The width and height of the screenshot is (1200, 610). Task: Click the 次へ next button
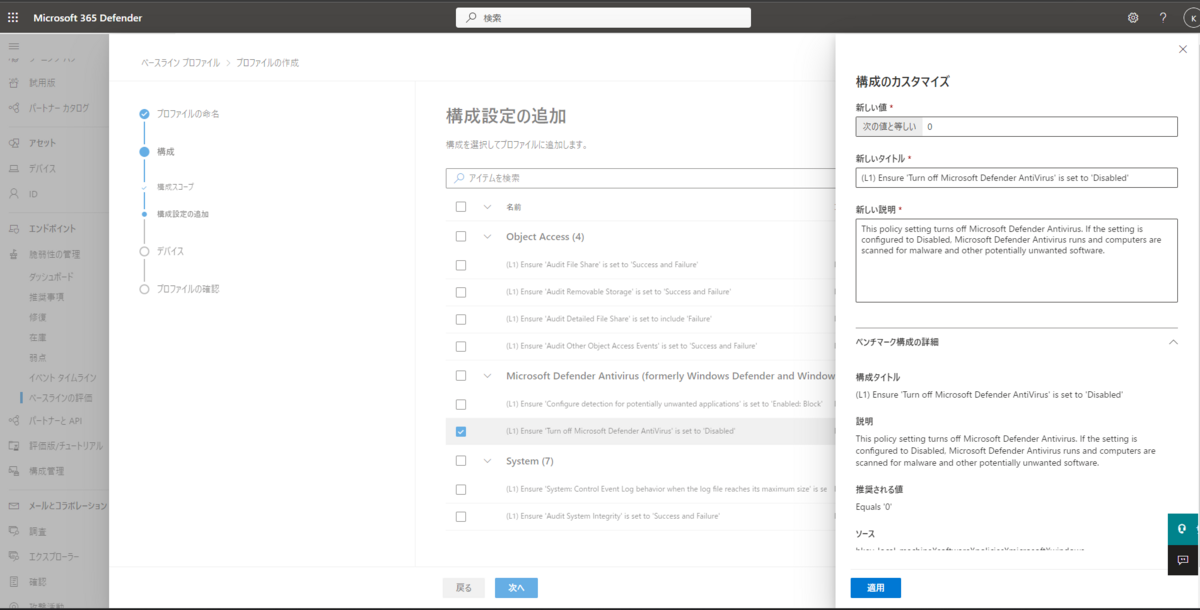[516, 588]
